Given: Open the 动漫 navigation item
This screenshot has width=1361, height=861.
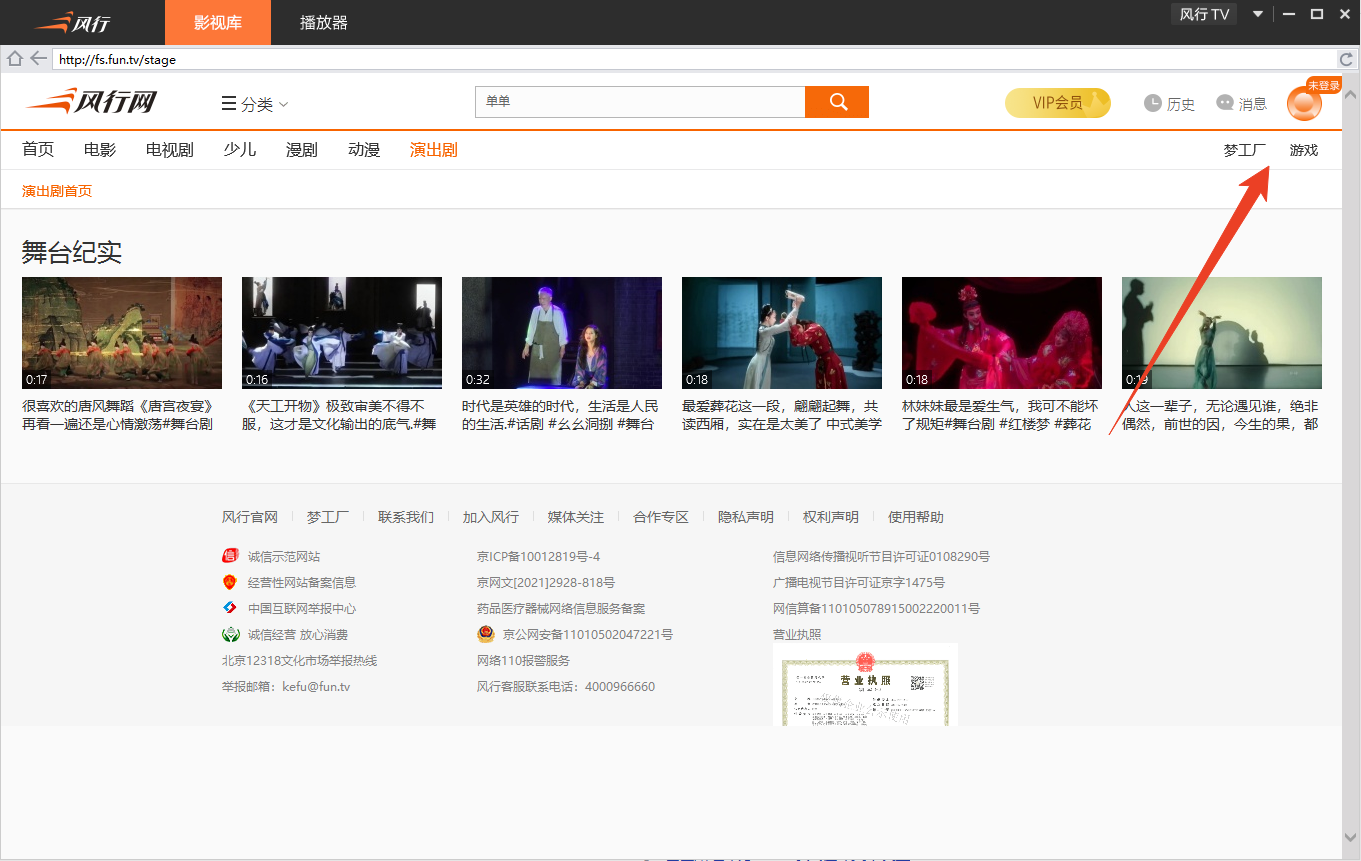Looking at the screenshot, I should (364, 150).
